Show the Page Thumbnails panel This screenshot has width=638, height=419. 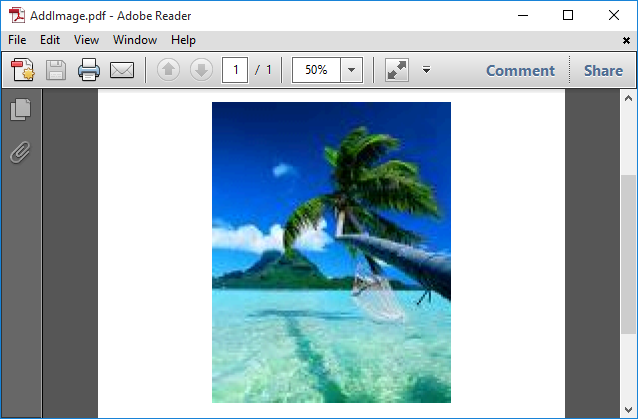[x=20, y=109]
